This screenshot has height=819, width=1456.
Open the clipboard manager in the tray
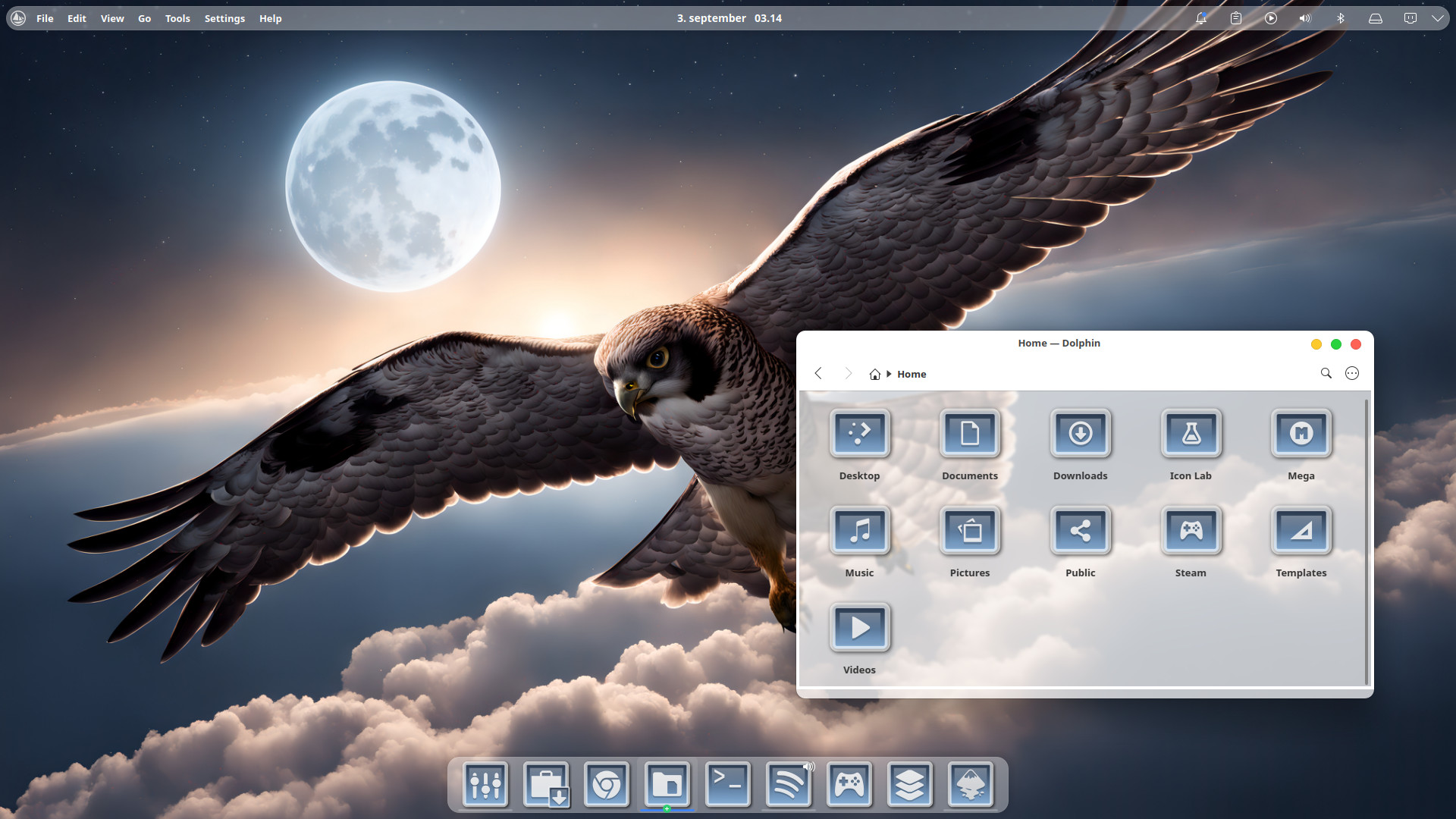click(x=1235, y=17)
